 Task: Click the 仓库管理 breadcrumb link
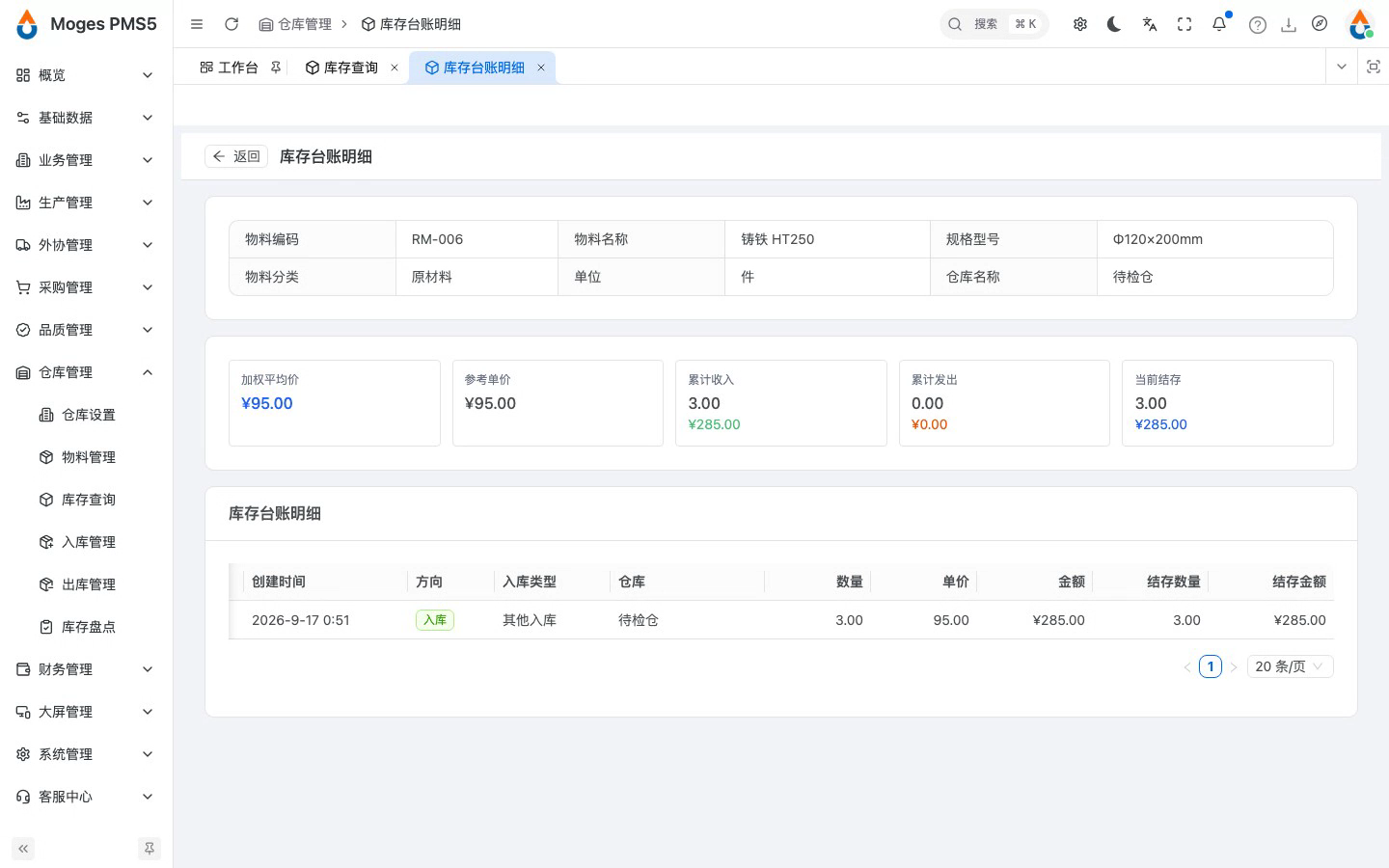point(295,24)
